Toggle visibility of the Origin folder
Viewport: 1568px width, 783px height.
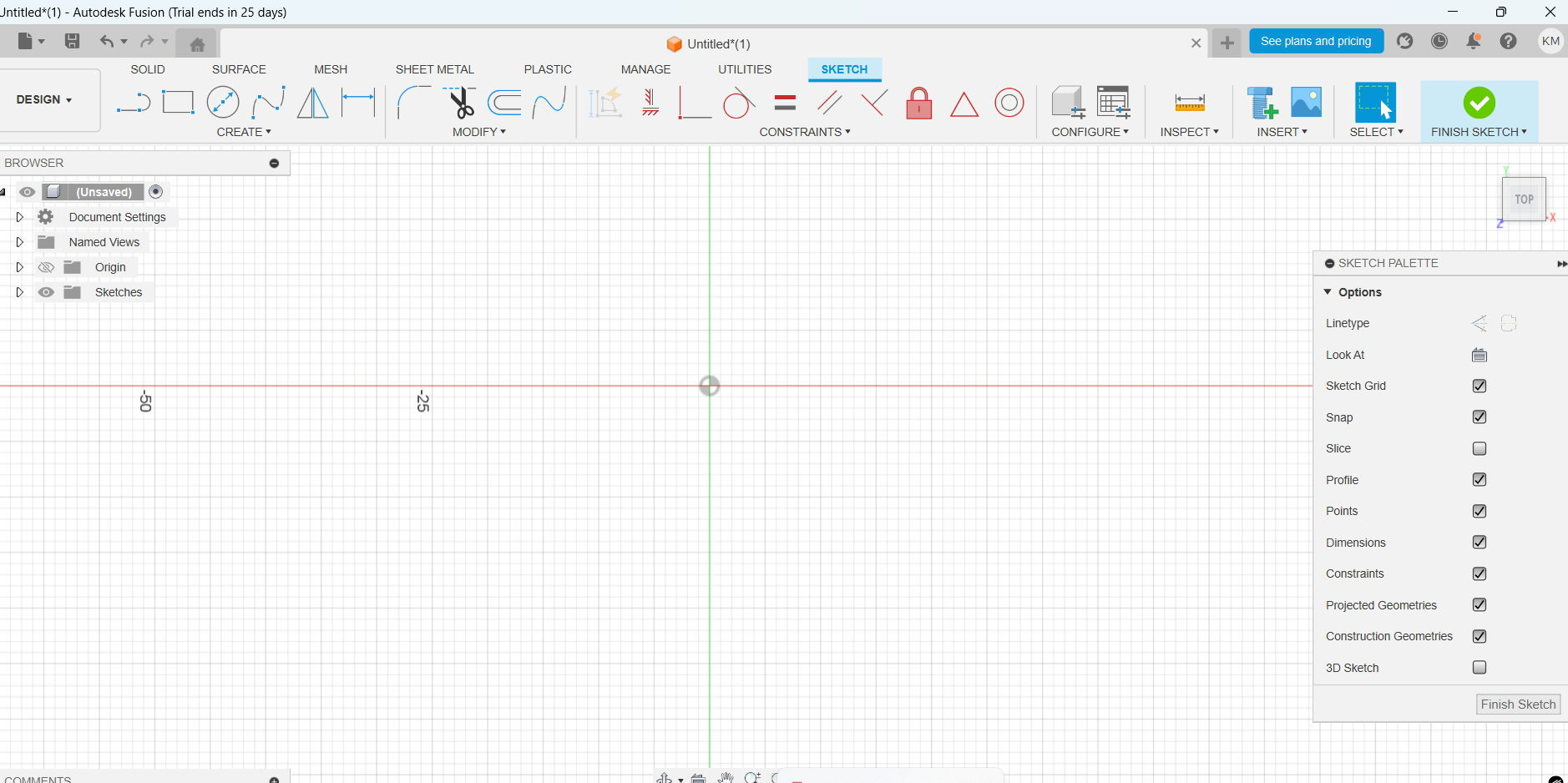tap(47, 267)
